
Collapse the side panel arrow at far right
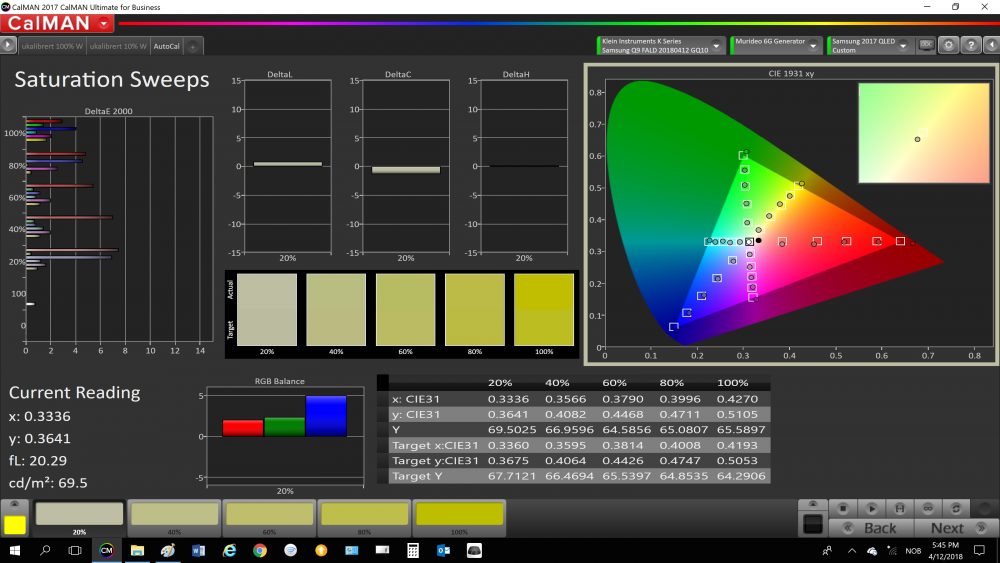[991, 45]
